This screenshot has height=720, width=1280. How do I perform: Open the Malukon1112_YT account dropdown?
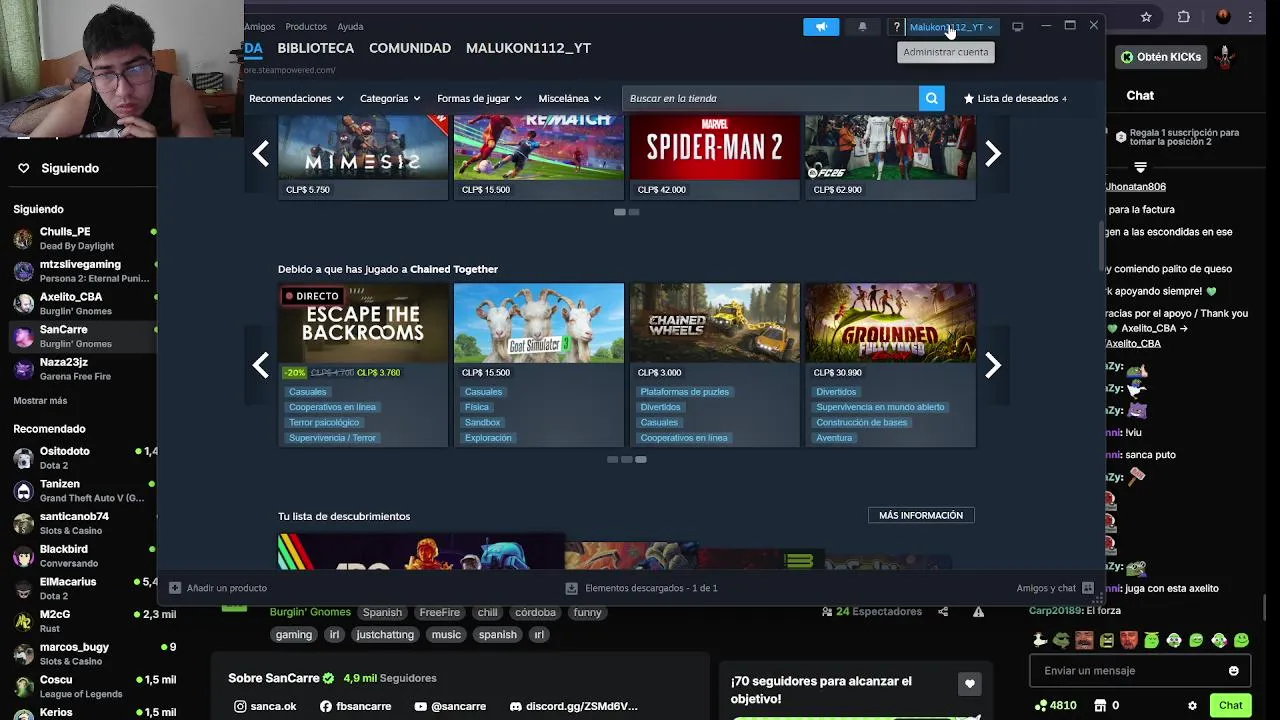click(x=951, y=27)
